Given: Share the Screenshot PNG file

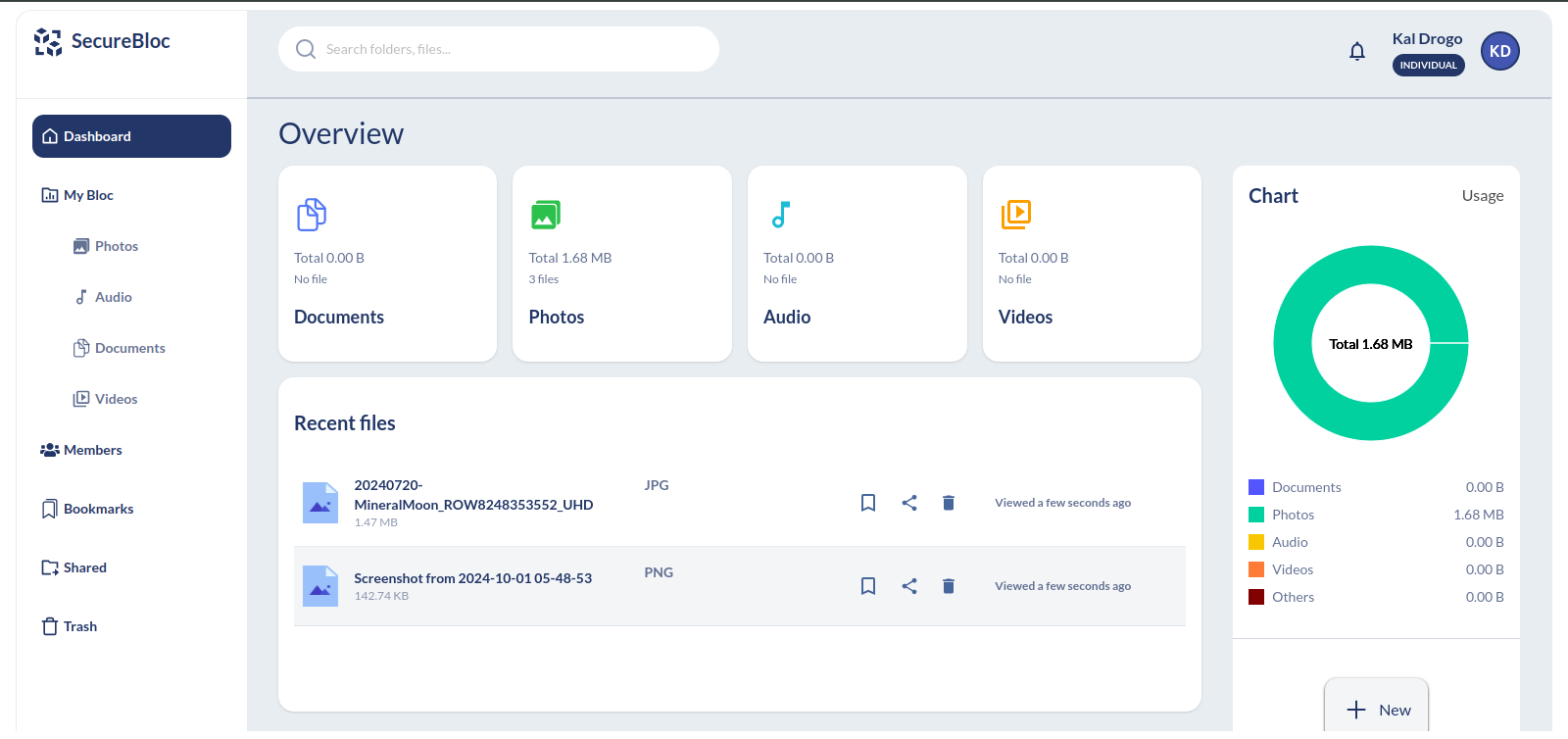Looking at the screenshot, I should pos(909,586).
